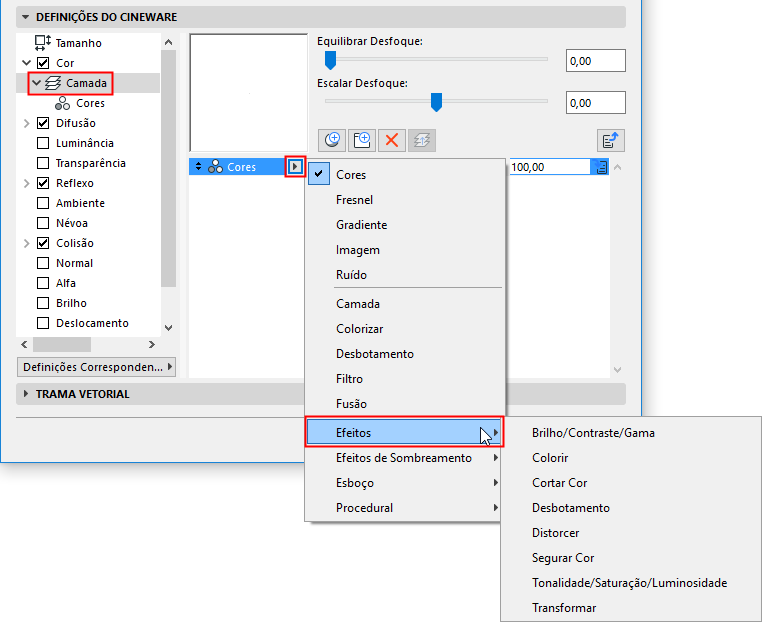Select Cortar Cor effect
Viewport: 762px width, 622px height.
coord(631,483)
